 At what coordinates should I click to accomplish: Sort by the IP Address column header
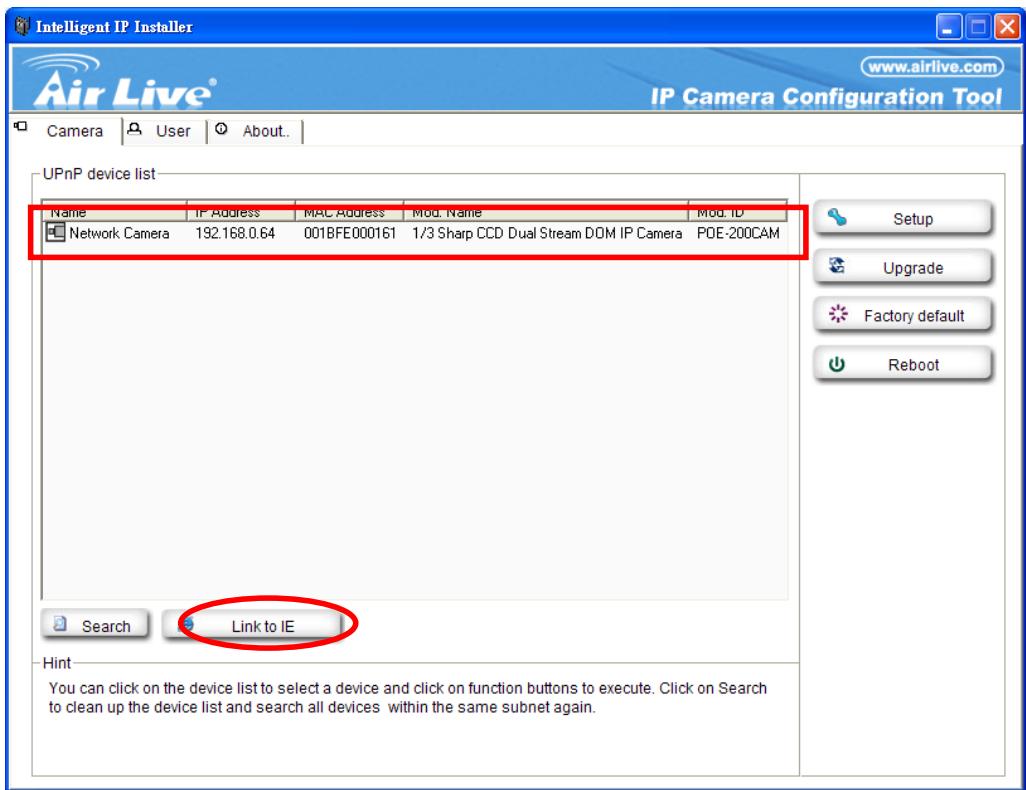241,211
